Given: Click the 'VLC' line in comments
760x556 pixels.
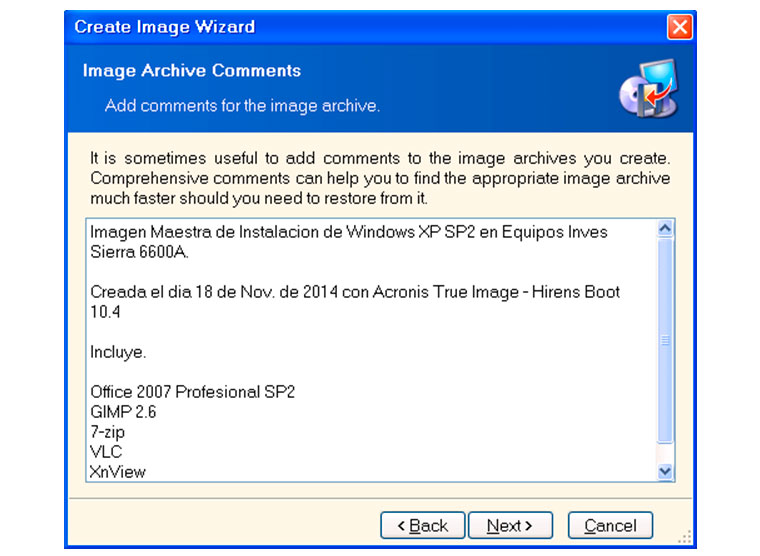Looking at the screenshot, I should (106, 452).
